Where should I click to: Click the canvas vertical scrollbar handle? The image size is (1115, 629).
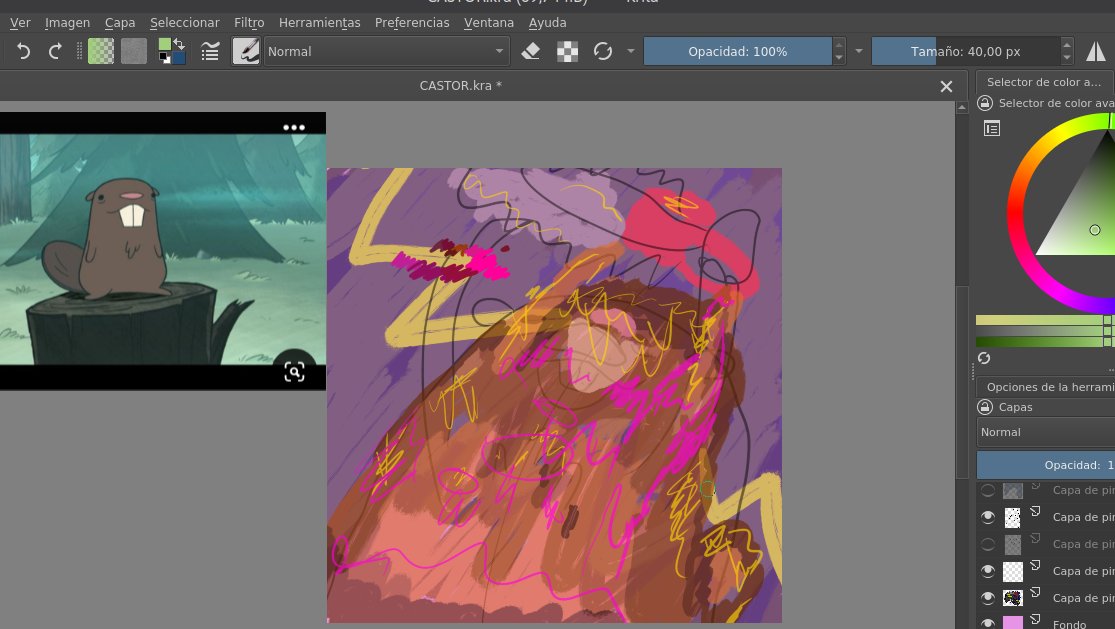961,382
